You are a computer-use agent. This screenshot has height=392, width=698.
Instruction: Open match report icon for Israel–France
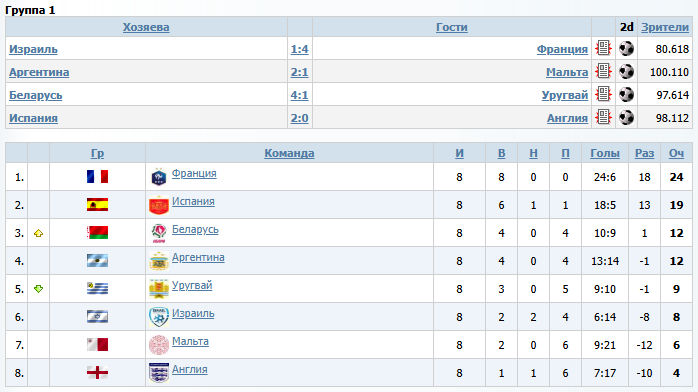click(603, 48)
